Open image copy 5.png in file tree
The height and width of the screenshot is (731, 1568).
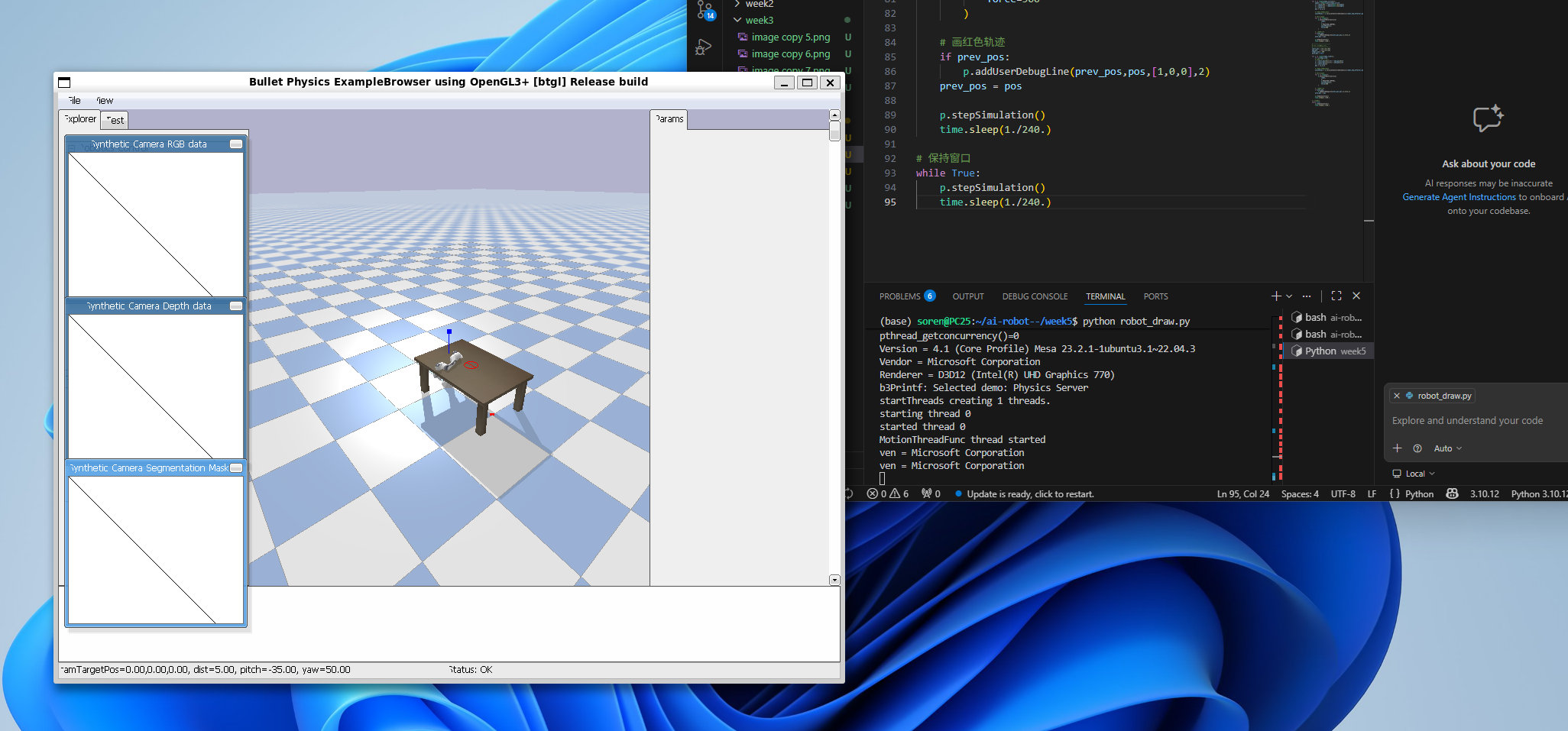tap(790, 37)
